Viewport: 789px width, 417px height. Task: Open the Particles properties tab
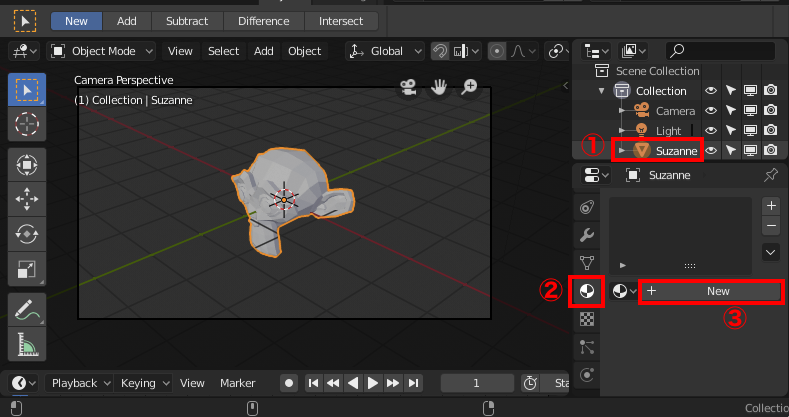point(587,347)
